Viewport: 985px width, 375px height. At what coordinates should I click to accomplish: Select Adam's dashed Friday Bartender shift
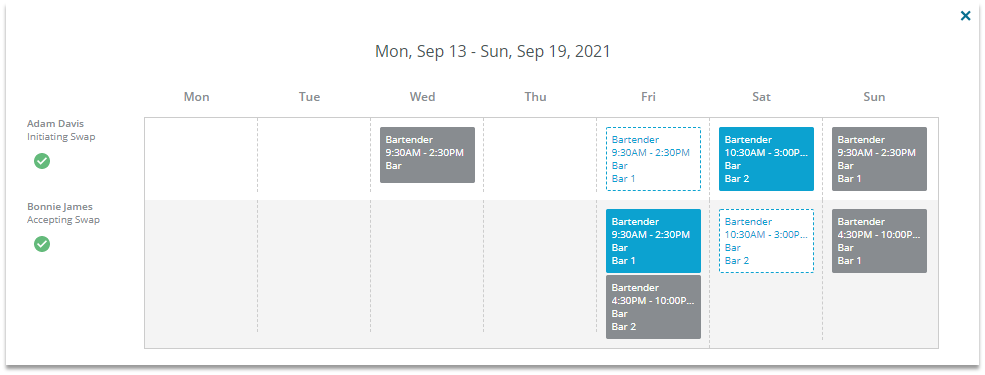(x=653, y=159)
